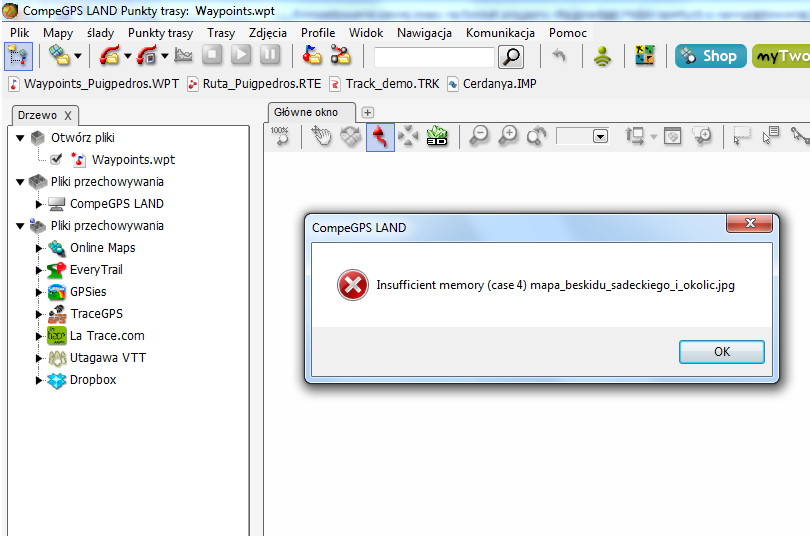Screen dimensions: 810x536
Task: Close the Drzewo tab with X
Action: click(x=68, y=115)
